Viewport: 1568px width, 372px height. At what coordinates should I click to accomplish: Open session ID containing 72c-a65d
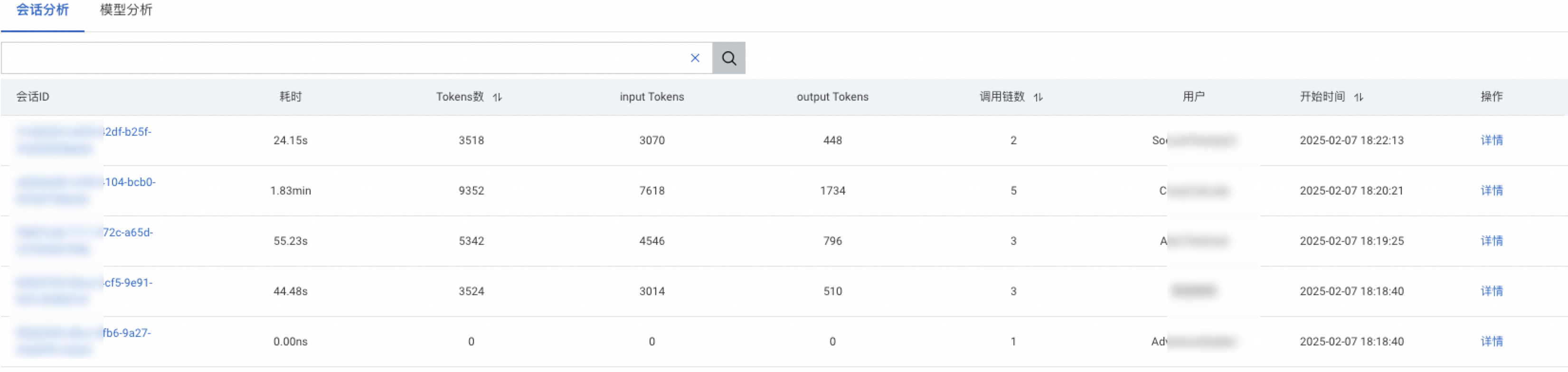tap(128, 233)
